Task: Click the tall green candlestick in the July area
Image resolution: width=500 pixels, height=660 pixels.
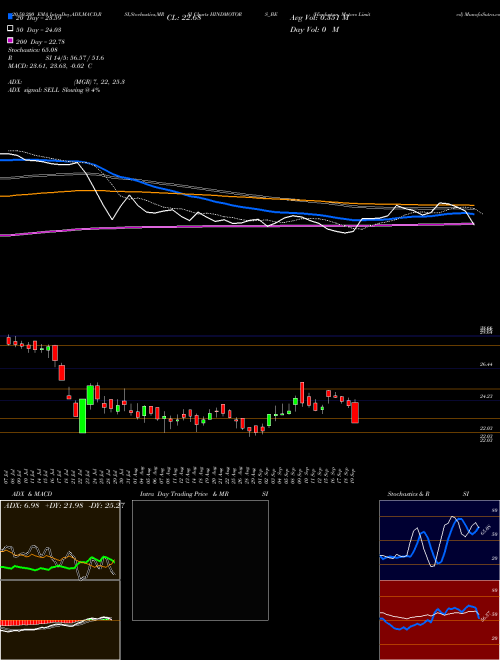Action: [x=82, y=415]
